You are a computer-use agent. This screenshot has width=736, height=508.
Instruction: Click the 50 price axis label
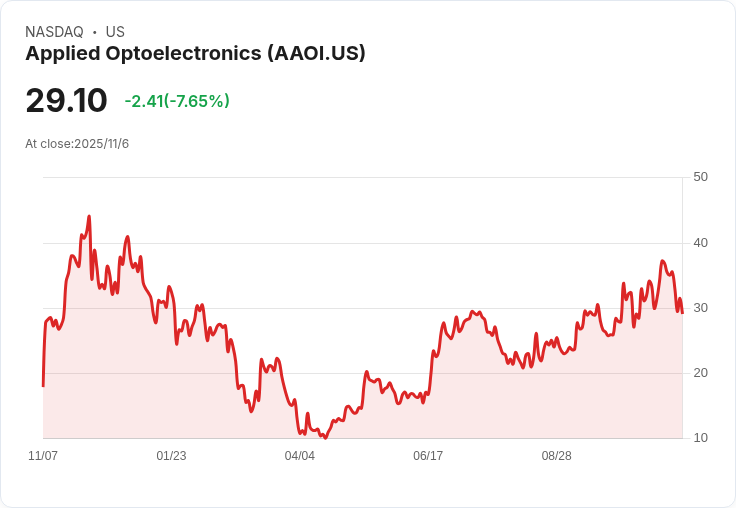click(700, 177)
